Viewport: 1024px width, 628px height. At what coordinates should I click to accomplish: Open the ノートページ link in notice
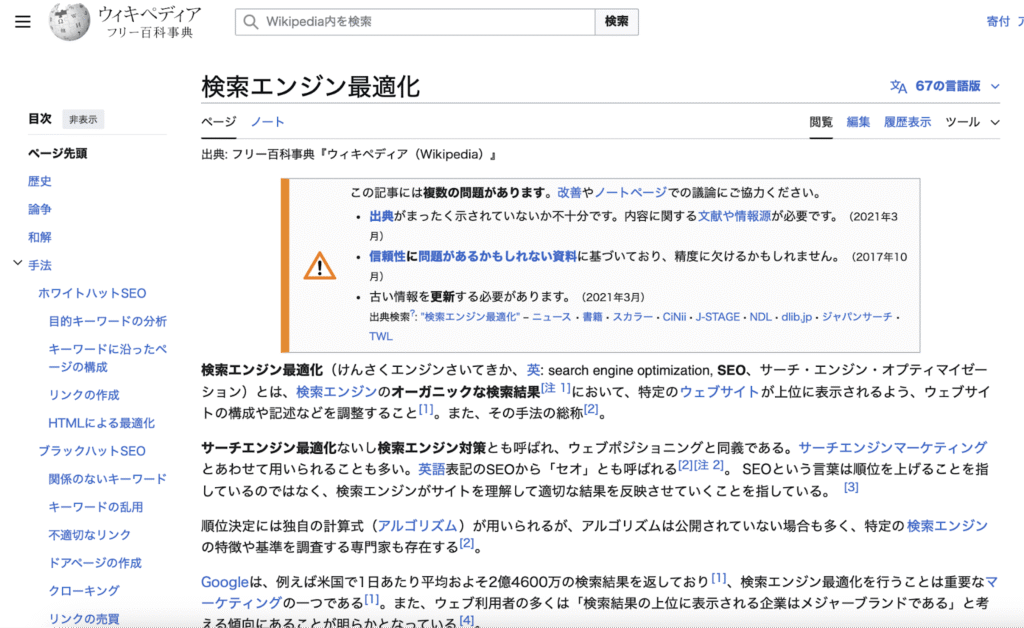(x=630, y=193)
